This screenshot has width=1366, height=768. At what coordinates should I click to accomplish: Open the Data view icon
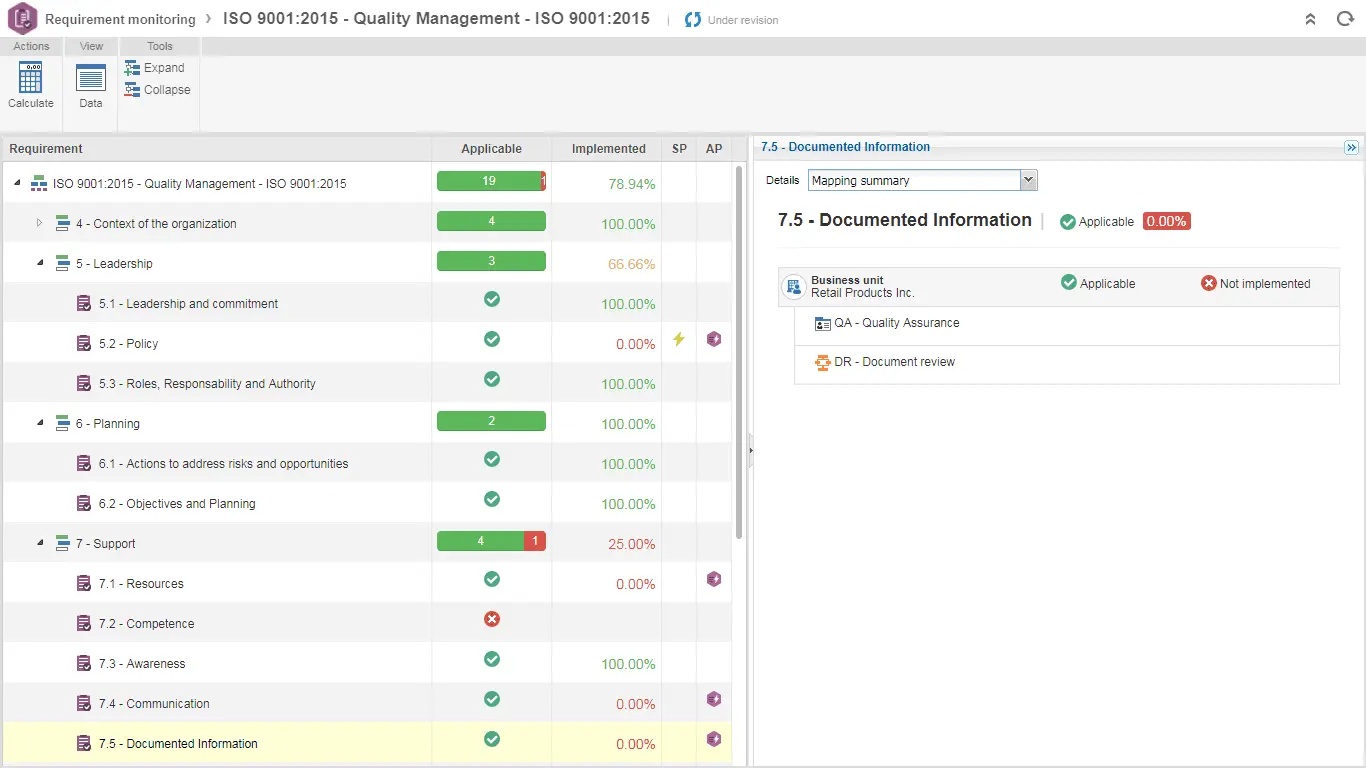[x=91, y=79]
